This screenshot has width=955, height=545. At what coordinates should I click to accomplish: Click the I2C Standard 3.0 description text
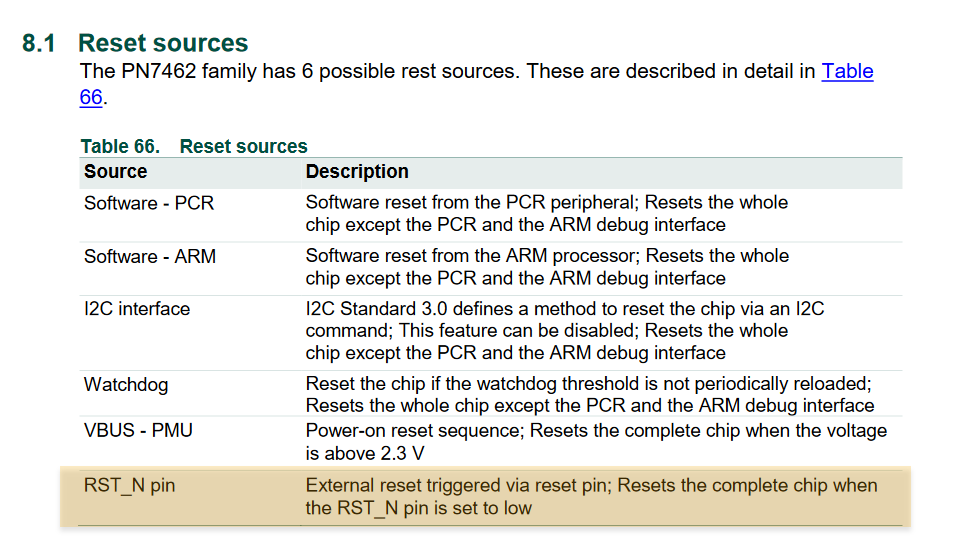point(564,331)
